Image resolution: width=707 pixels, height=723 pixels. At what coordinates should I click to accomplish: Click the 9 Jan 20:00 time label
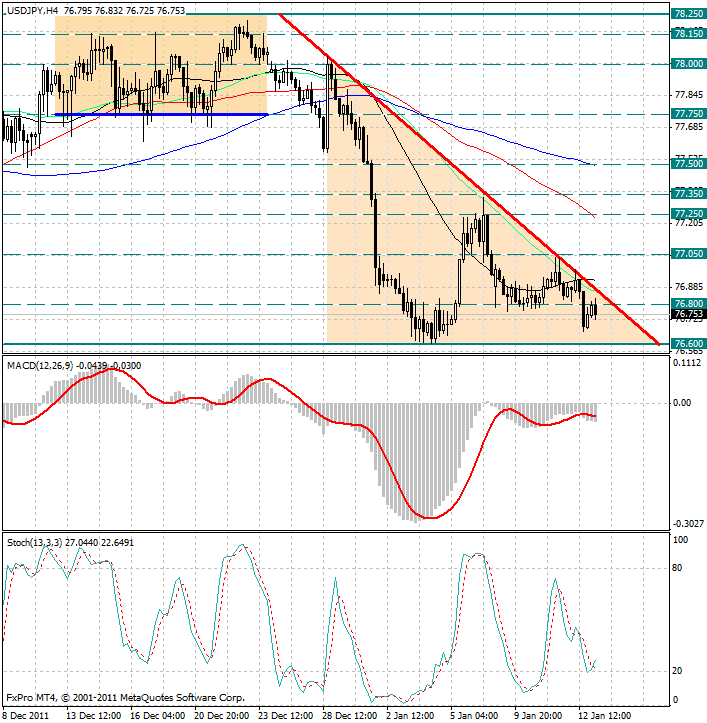click(539, 716)
